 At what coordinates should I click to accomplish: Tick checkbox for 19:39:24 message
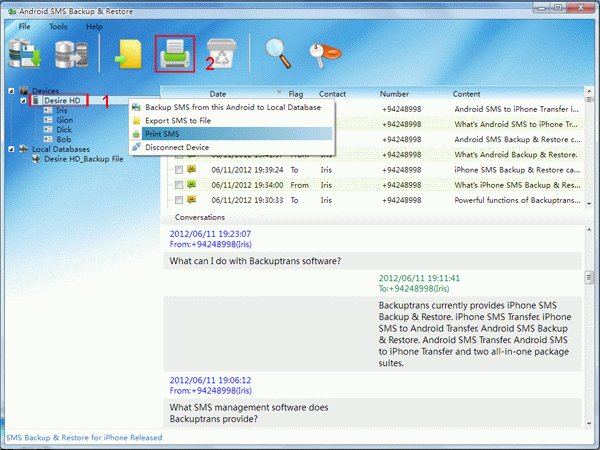[179, 170]
